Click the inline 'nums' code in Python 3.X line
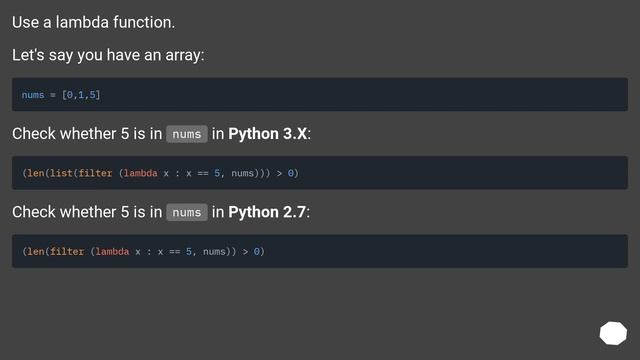The image size is (640, 360). click(x=187, y=134)
